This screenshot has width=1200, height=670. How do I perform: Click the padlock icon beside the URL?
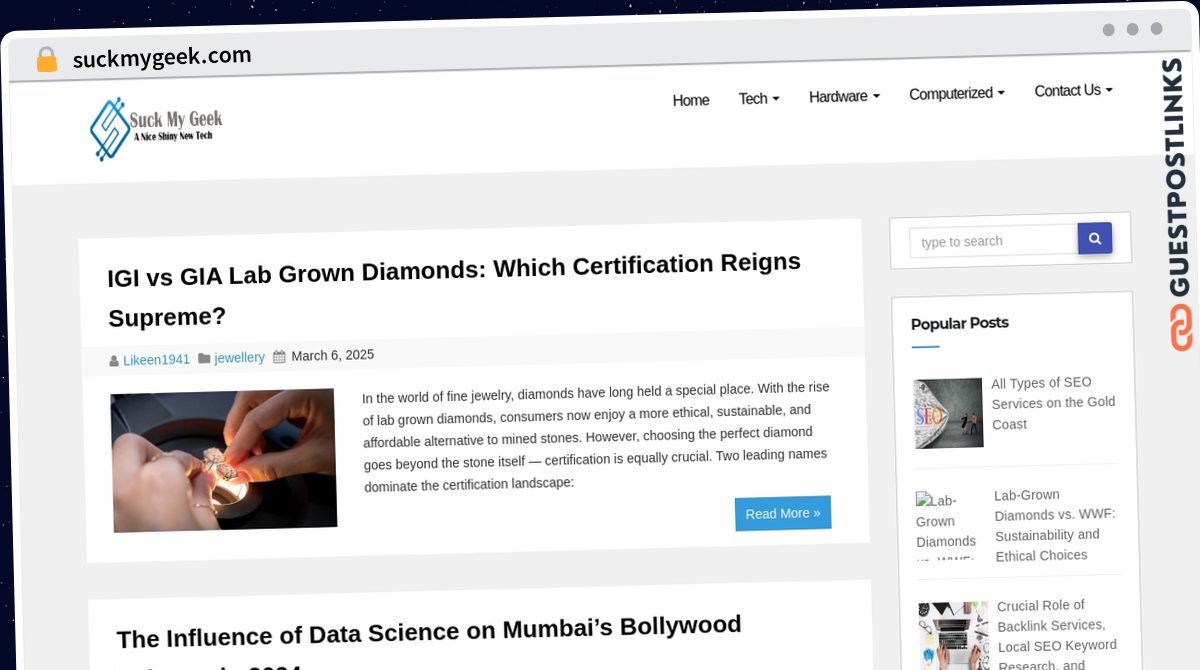click(46, 59)
